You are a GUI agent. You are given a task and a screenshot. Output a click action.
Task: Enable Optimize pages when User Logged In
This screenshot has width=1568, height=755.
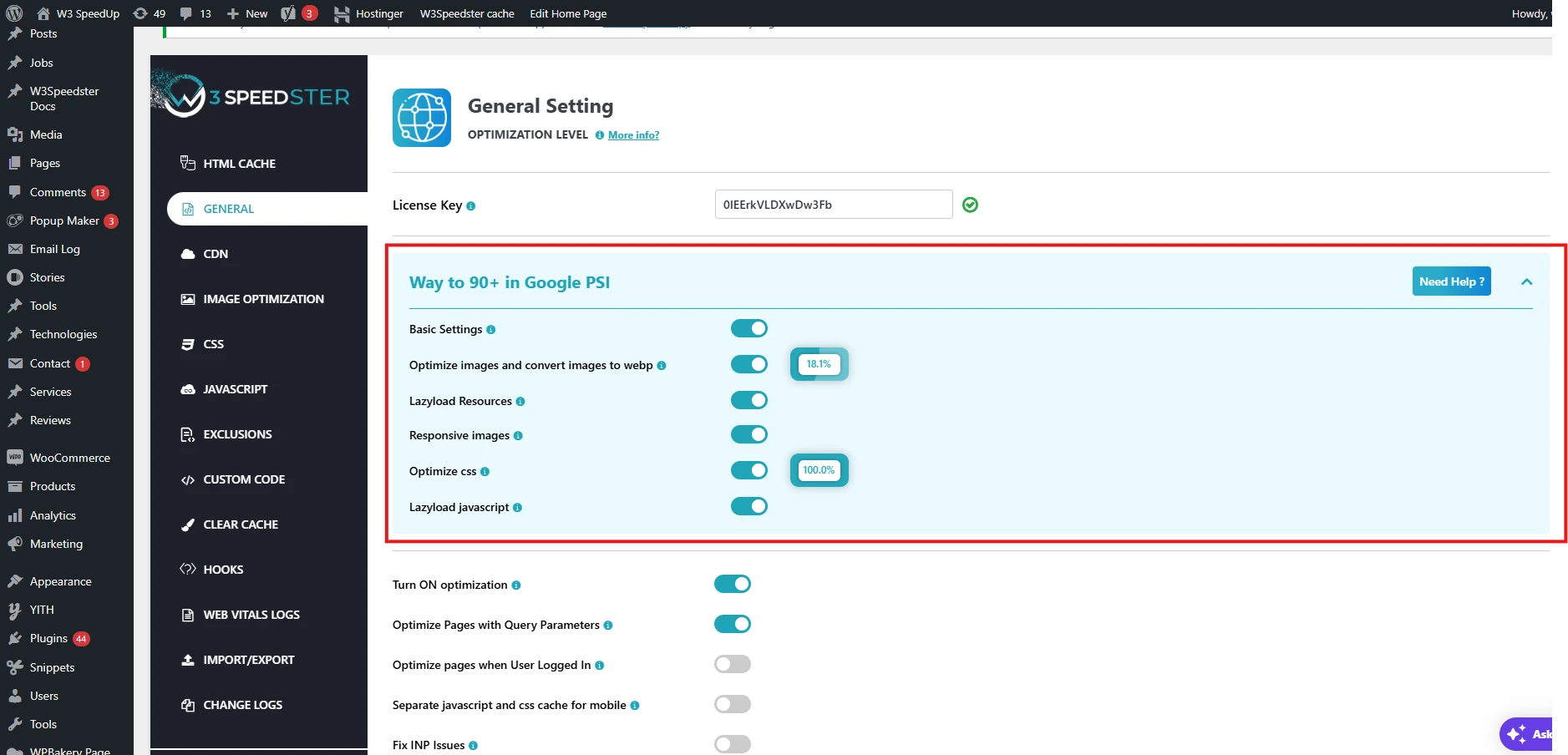point(732,664)
